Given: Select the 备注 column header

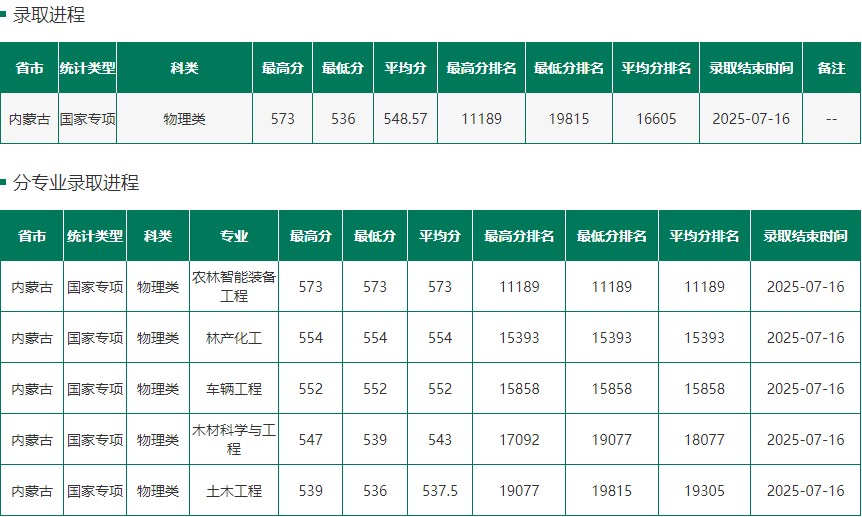Looking at the screenshot, I should coord(831,68).
